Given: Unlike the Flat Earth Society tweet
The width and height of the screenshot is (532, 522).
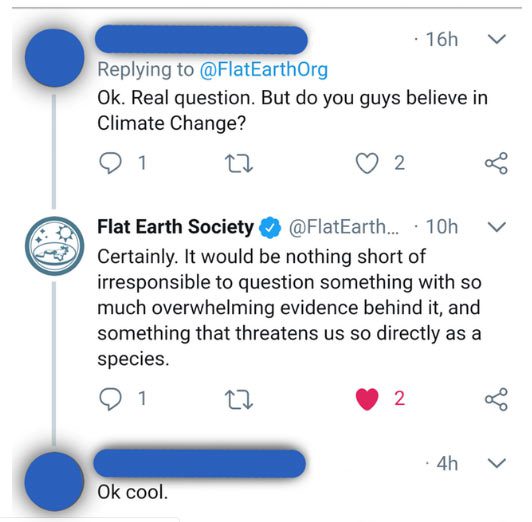Looking at the screenshot, I should click(367, 399).
